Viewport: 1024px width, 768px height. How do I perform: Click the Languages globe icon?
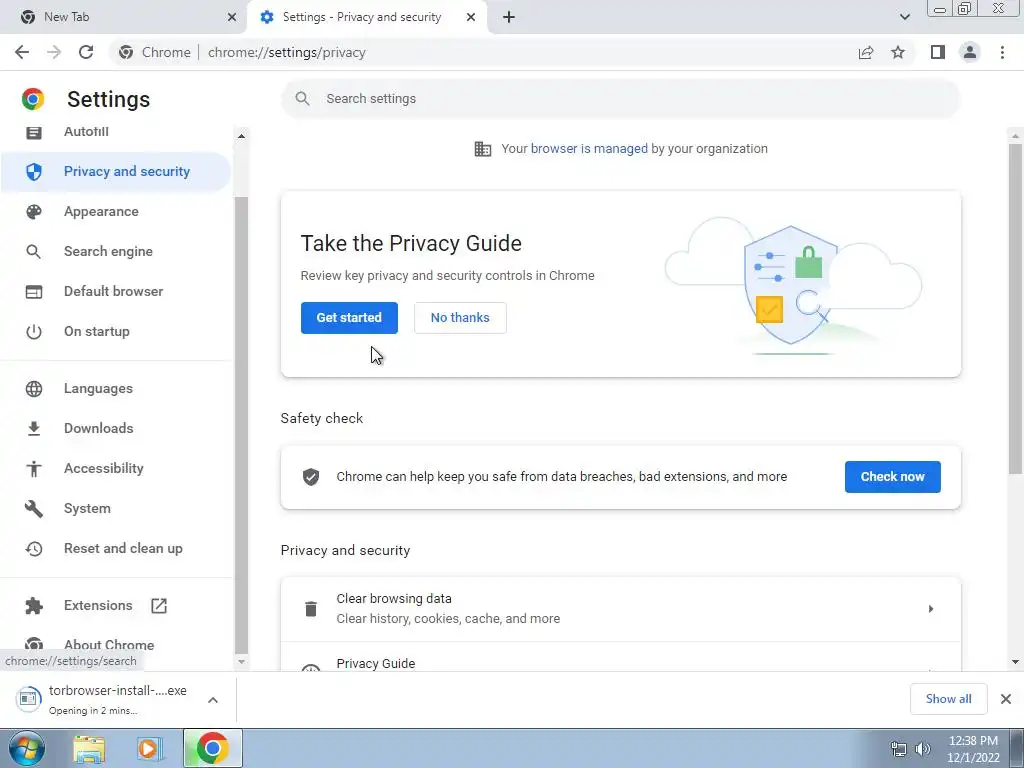click(x=33, y=389)
